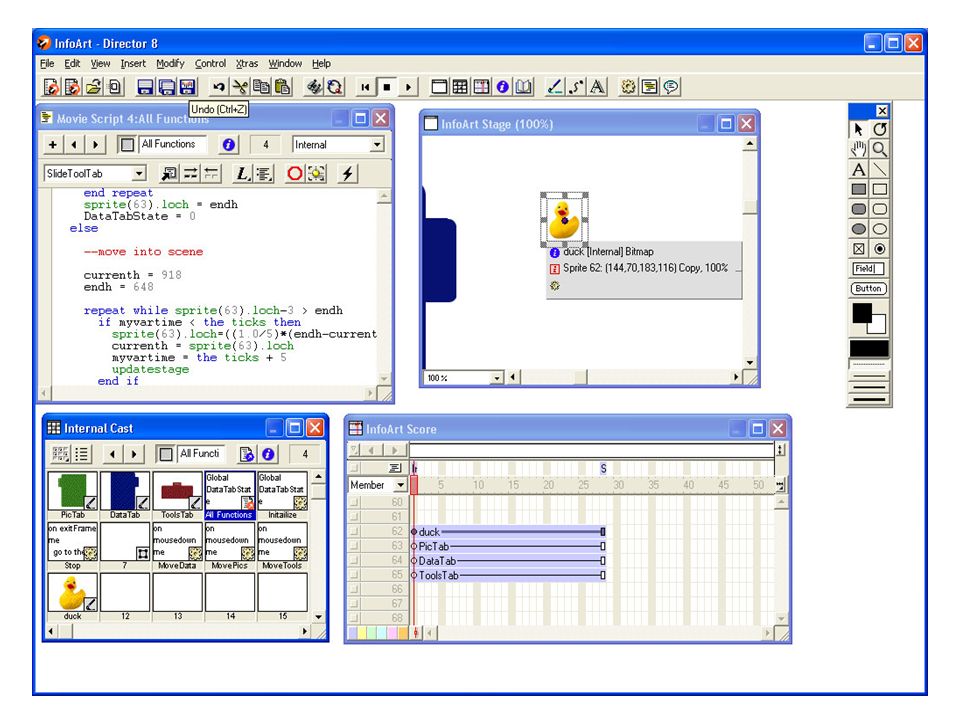Open the Window menu

285,63
